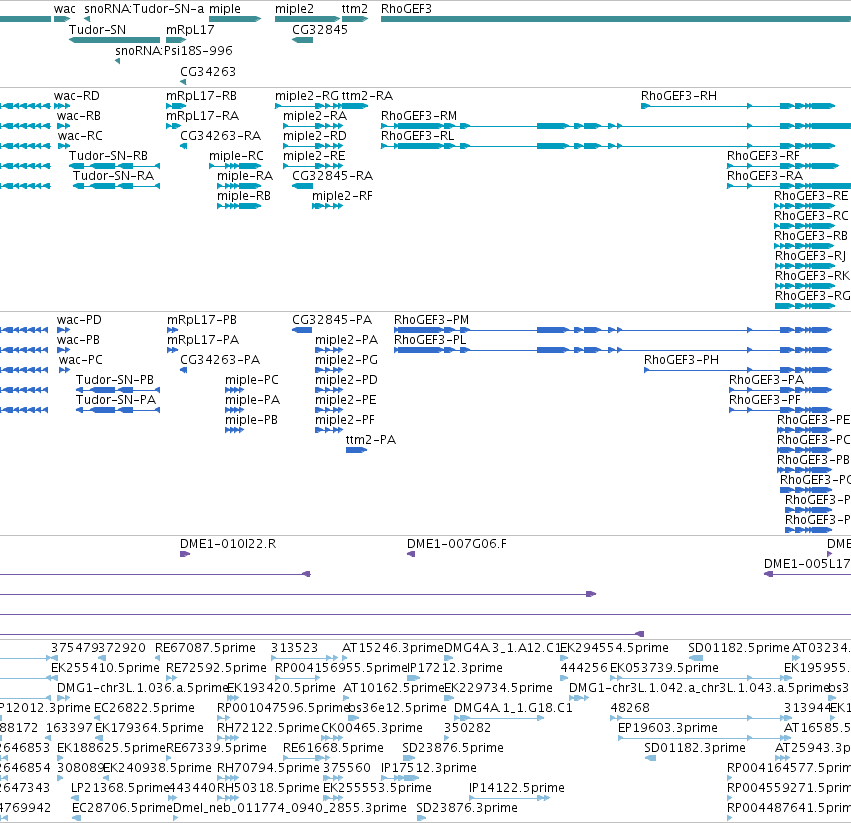
Task: Select the CG32845 gene label
Action: [320, 30]
